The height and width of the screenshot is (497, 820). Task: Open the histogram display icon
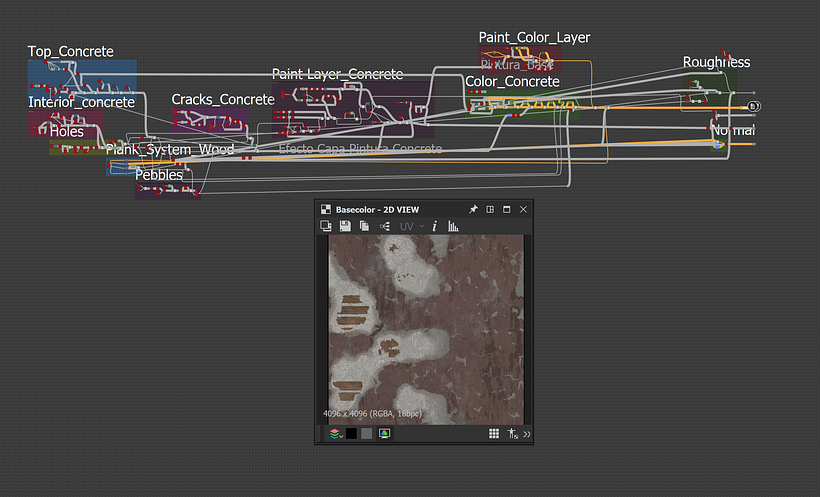coord(453,227)
